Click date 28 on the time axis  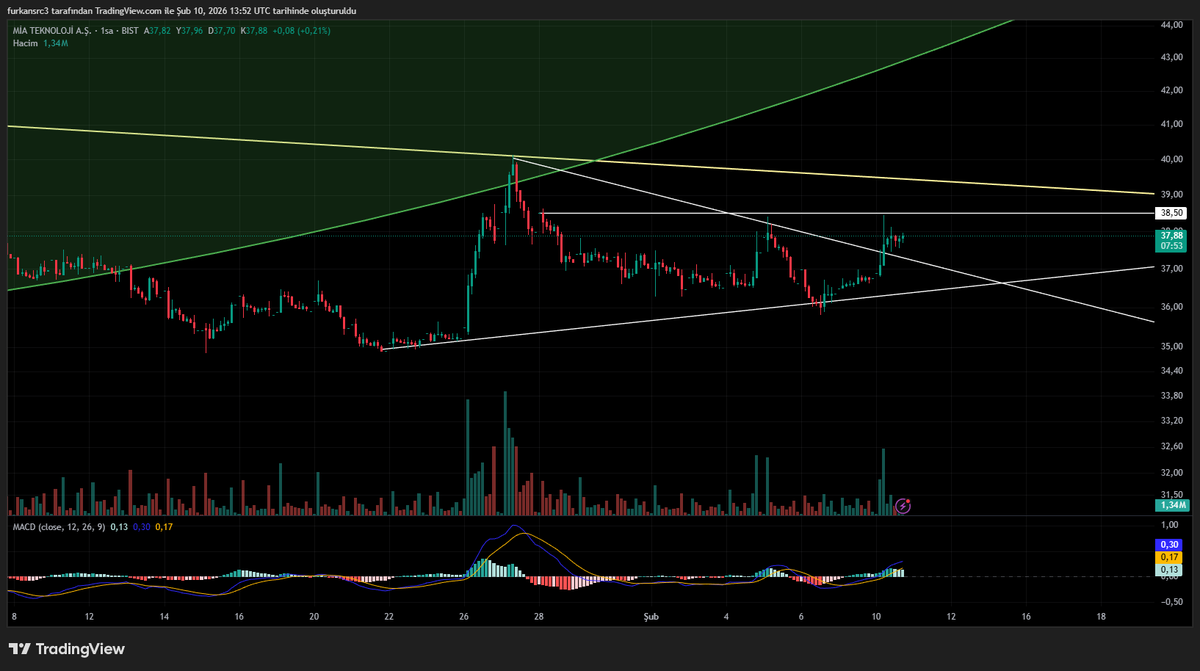pos(539,617)
